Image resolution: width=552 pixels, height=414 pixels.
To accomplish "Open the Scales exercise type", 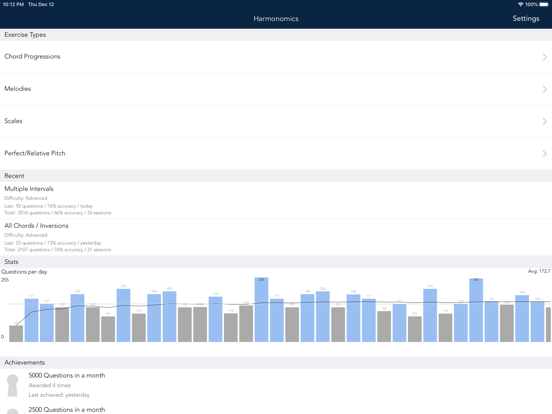I will click(276, 121).
